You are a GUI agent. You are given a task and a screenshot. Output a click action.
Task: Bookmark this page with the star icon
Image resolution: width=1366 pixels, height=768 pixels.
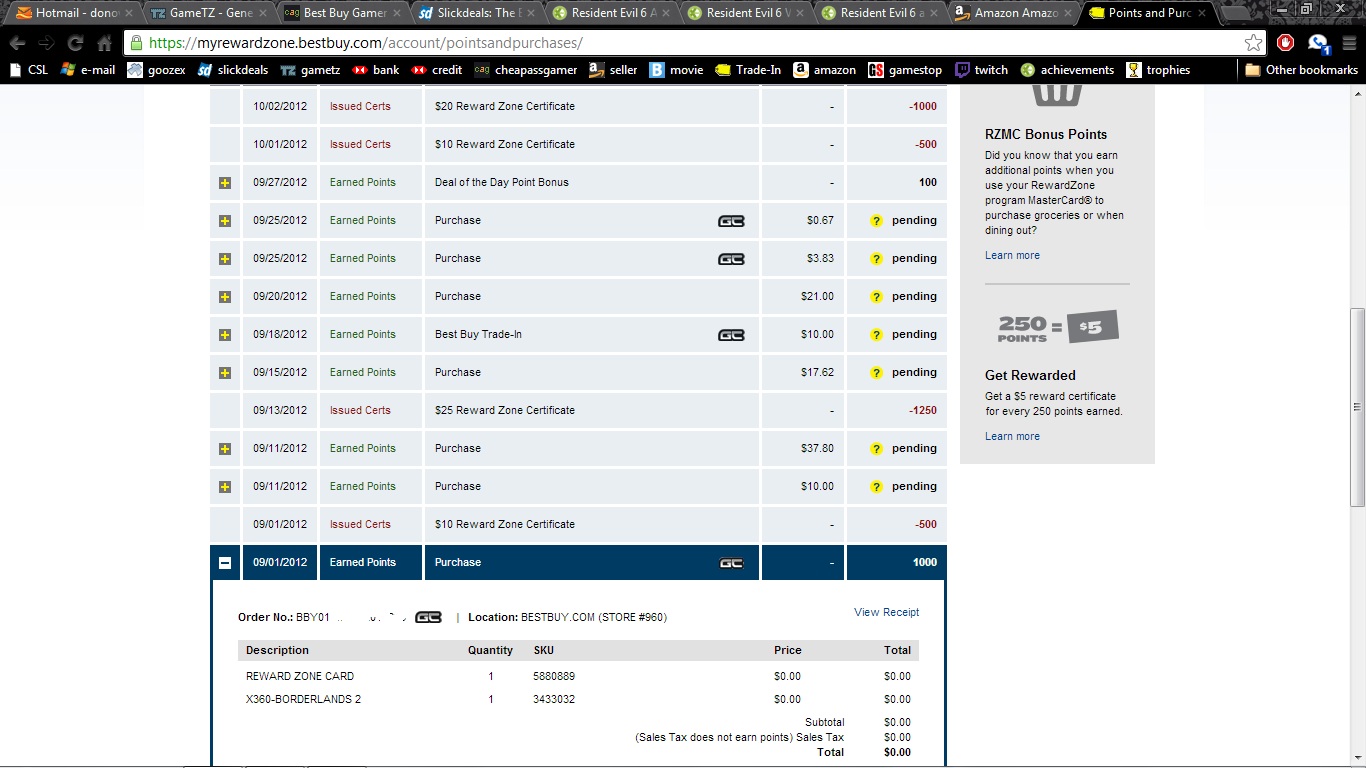tap(1253, 43)
